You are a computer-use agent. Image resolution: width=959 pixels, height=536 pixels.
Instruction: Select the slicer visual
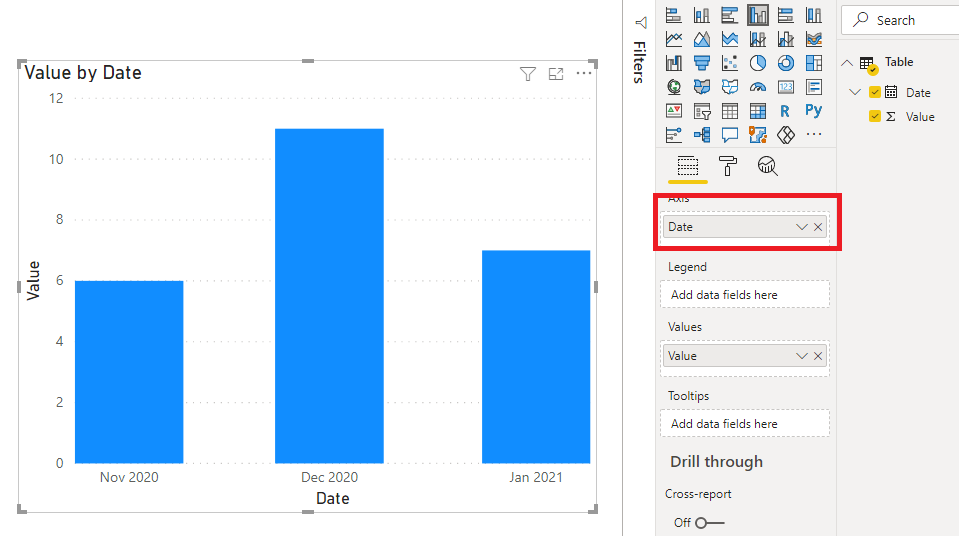point(702,111)
